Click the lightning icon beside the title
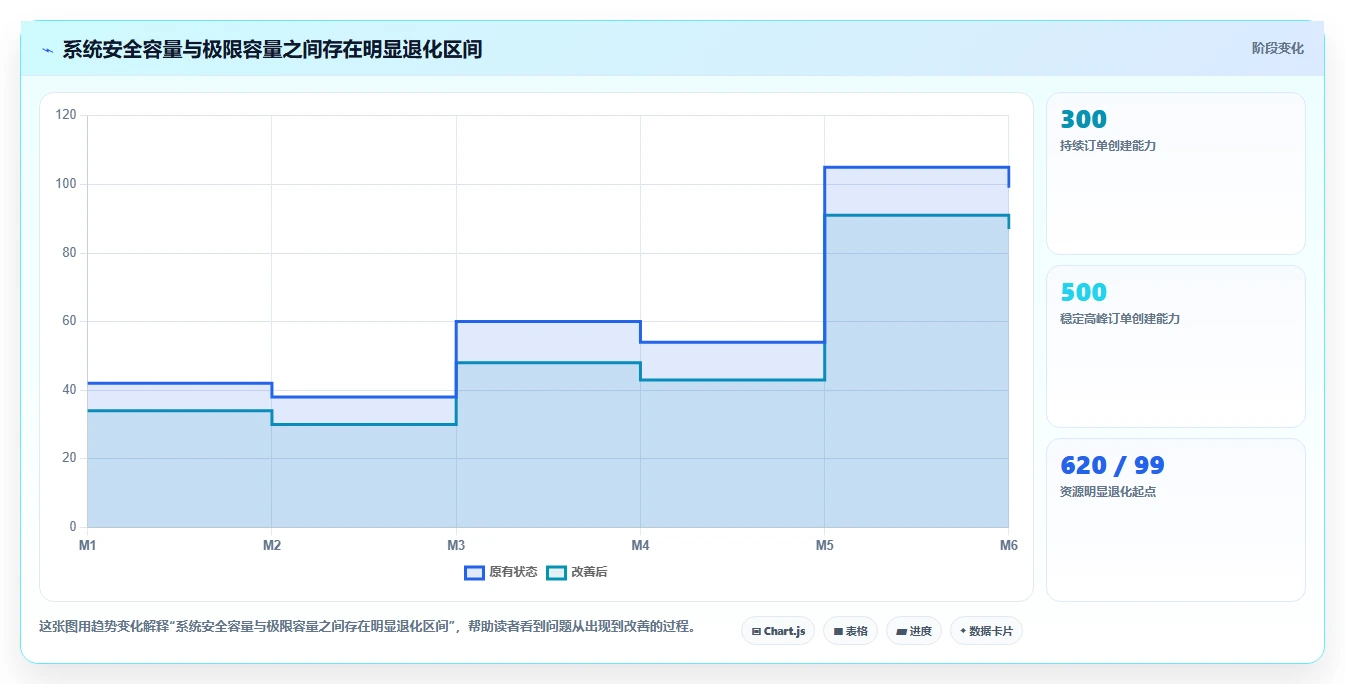 48,50
